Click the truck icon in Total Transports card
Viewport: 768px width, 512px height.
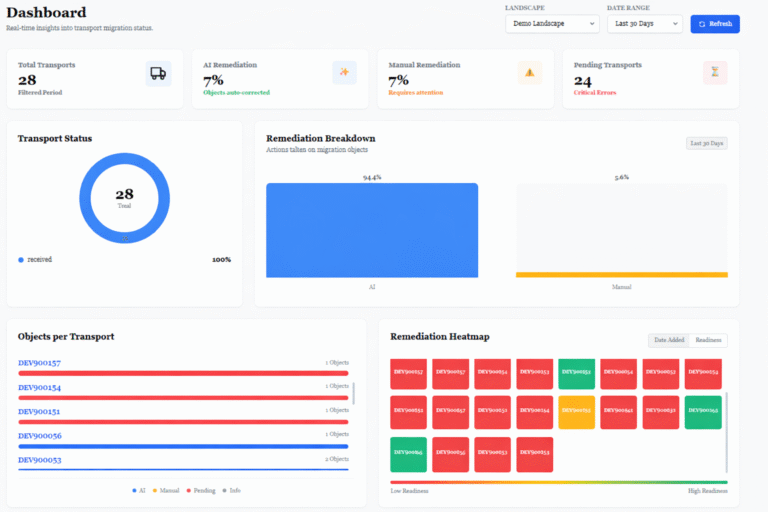[x=158, y=73]
